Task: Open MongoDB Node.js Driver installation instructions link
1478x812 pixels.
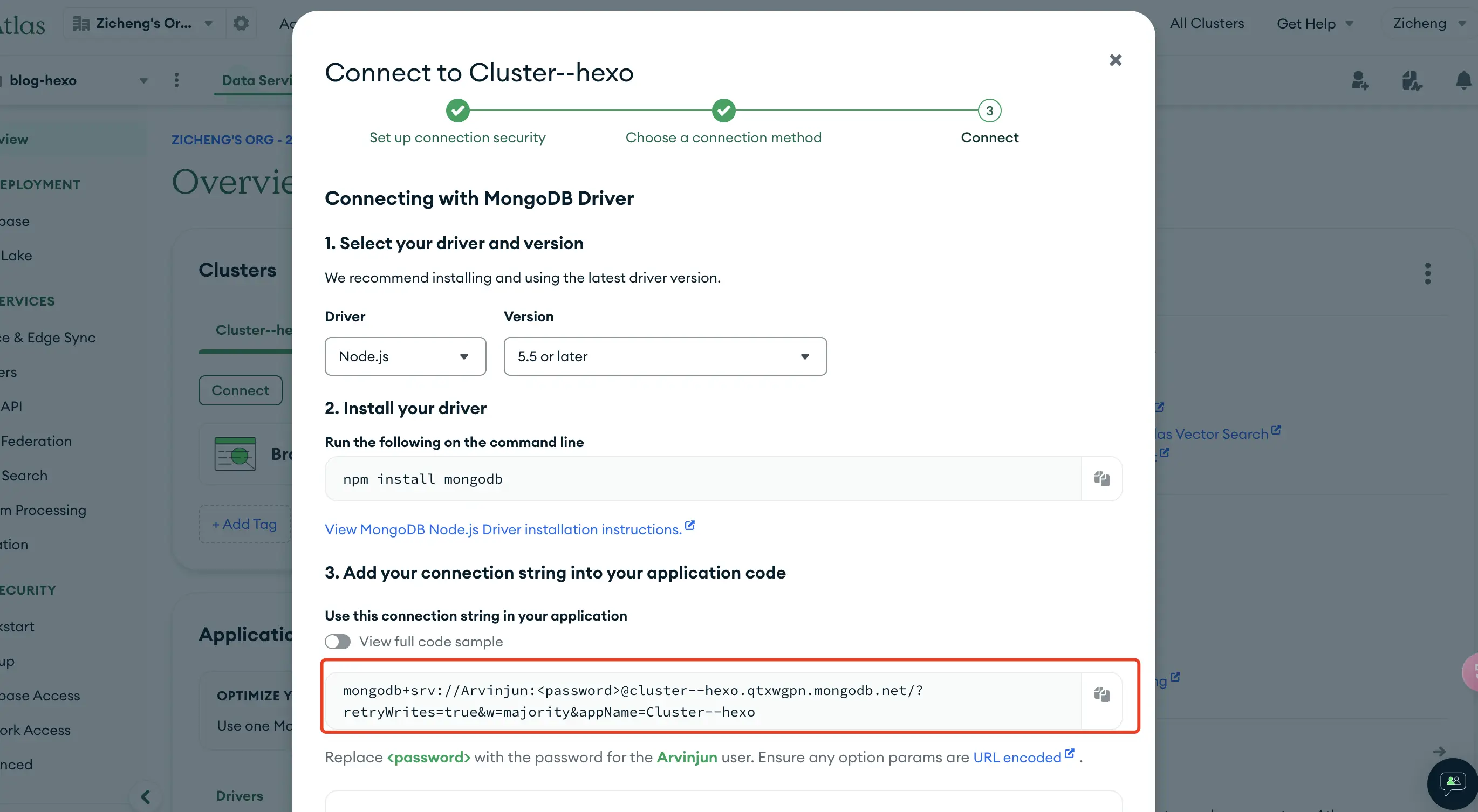Action: click(510, 529)
